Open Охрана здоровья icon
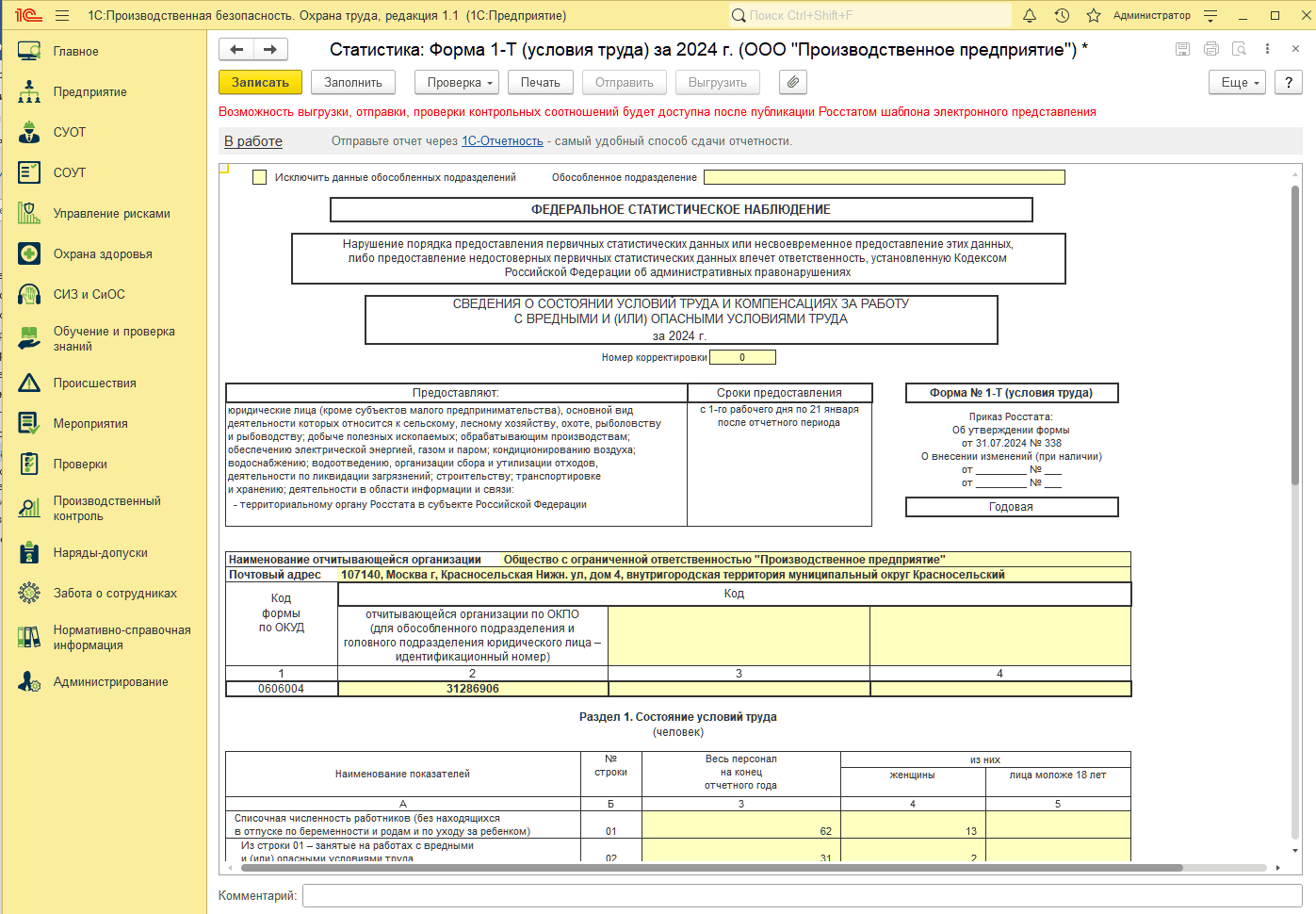 coord(29,254)
